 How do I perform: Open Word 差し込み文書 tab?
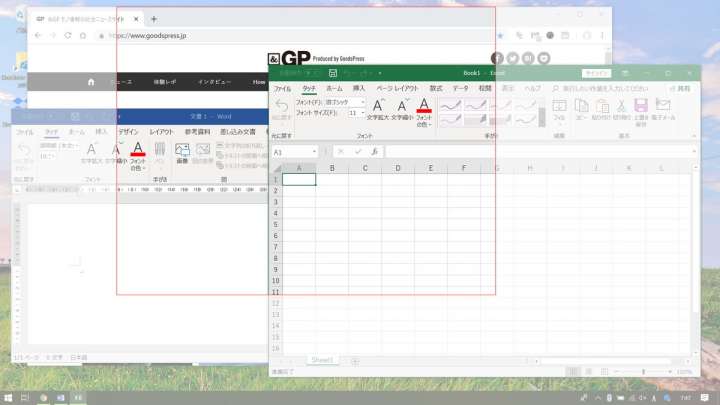[x=238, y=132]
